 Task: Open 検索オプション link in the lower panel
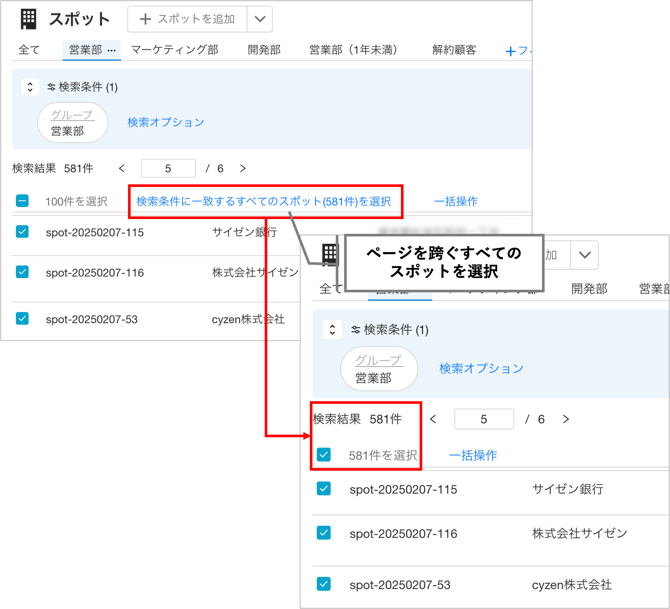(481, 368)
